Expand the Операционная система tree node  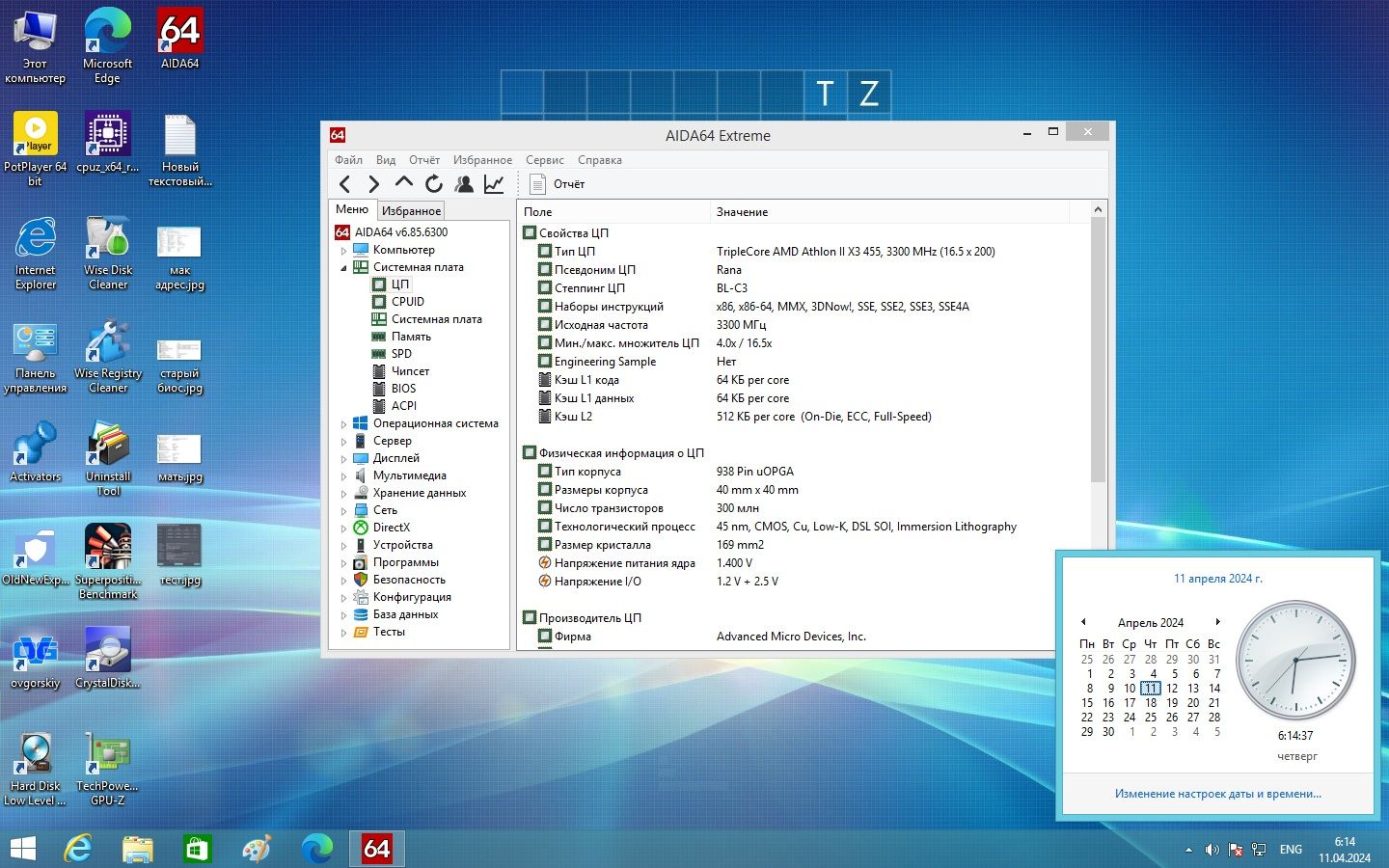343,423
